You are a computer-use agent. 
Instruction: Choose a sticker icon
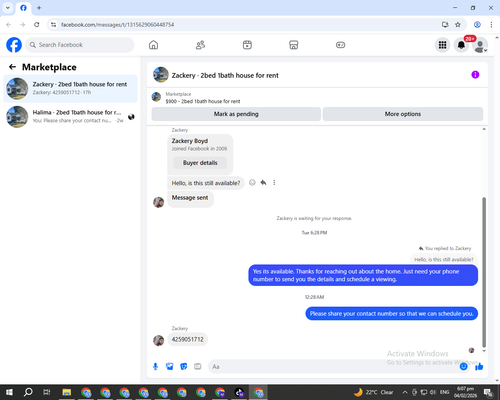184,367
